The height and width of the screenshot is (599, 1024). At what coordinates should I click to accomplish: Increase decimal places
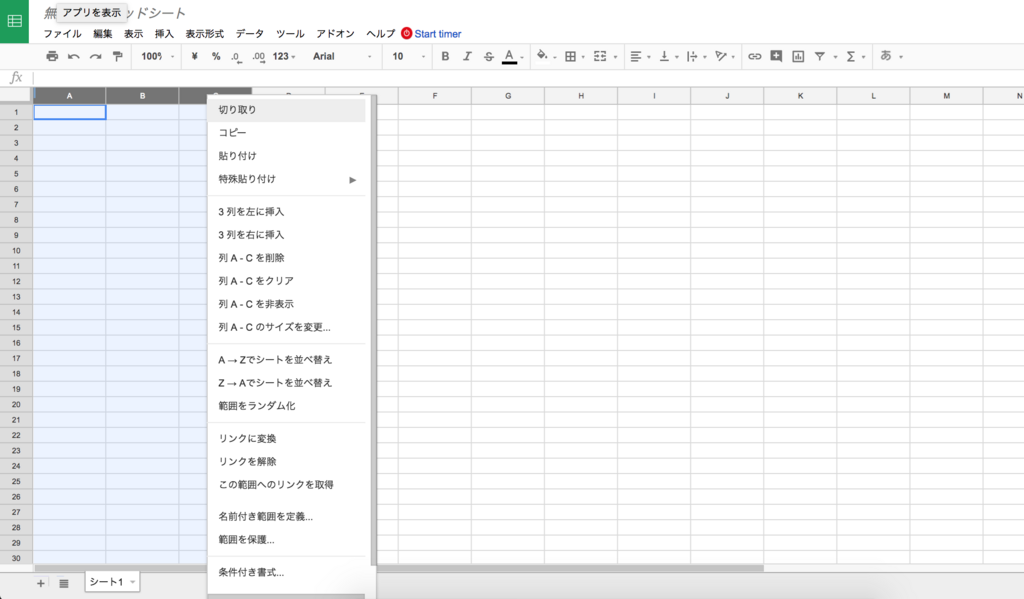click(x=259, y=57)
